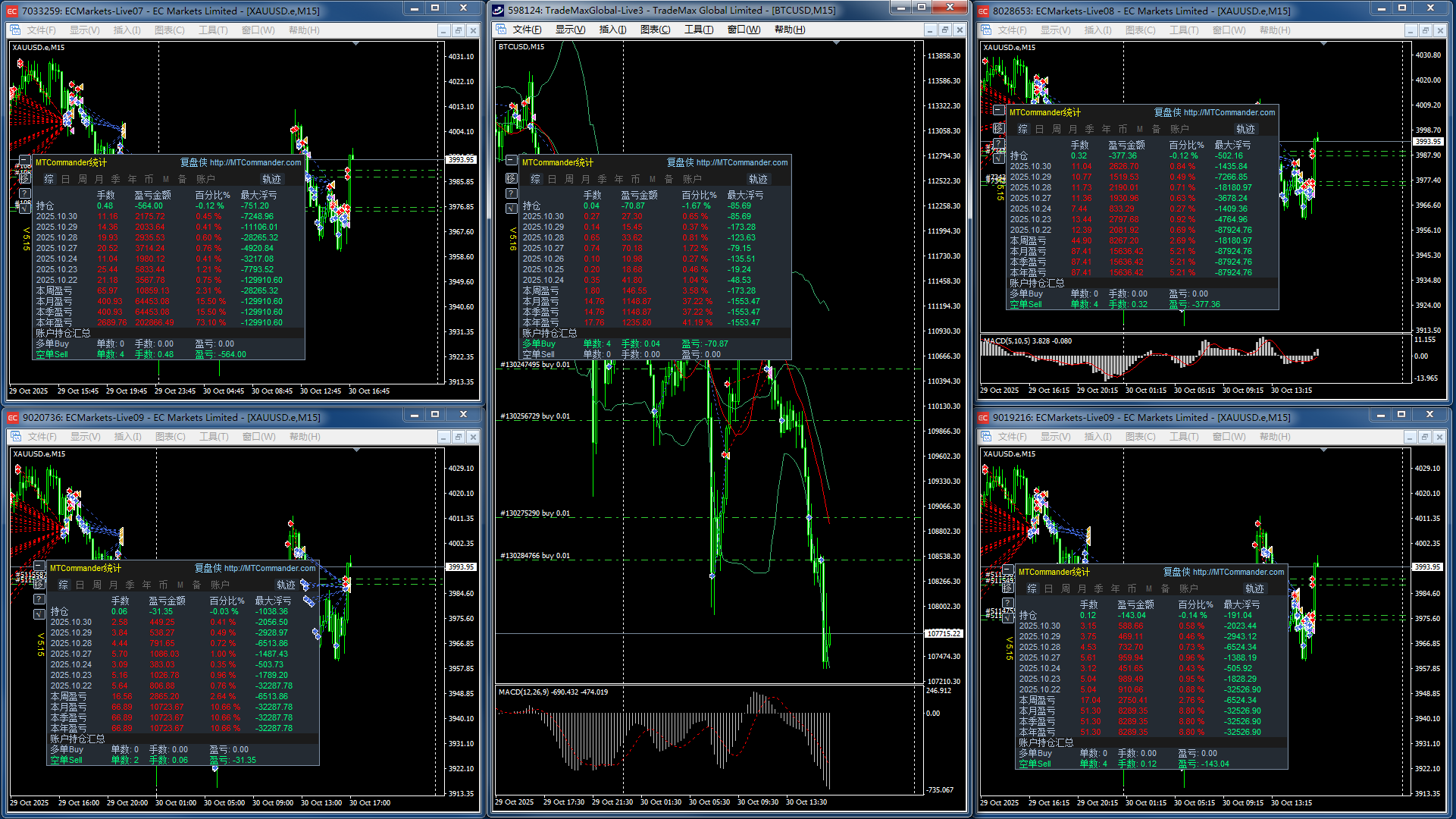The height and width of the screenshot is (819, 1456).
Task: Open the MTCommander.com link on the top-right panel
Action: coord(1229,112)
